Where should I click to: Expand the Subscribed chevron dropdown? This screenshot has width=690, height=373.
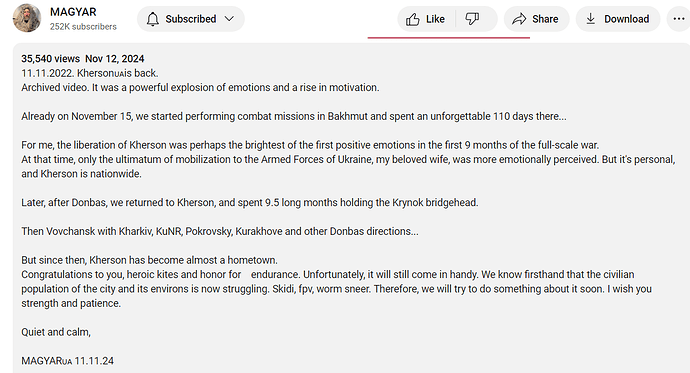pos(229,19)
